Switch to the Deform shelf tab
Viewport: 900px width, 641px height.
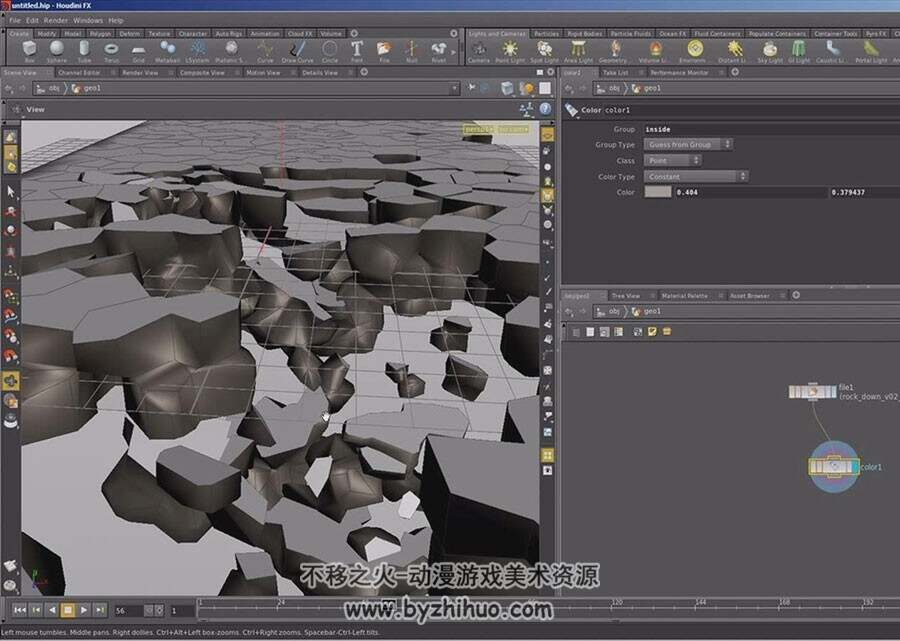pyautogui.click(x=130, y=34)
